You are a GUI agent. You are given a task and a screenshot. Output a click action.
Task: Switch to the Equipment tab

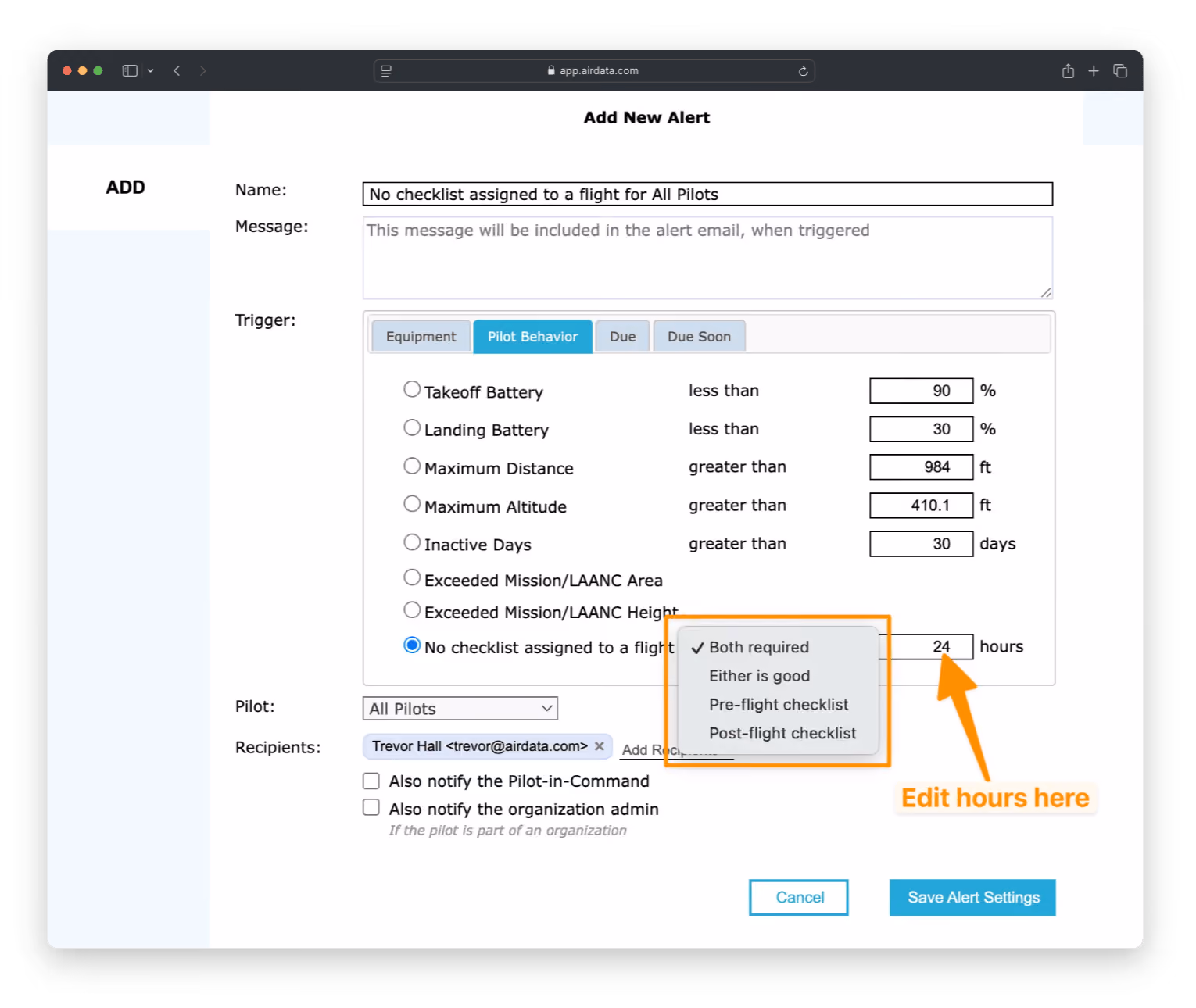click(x=421, y=337)
